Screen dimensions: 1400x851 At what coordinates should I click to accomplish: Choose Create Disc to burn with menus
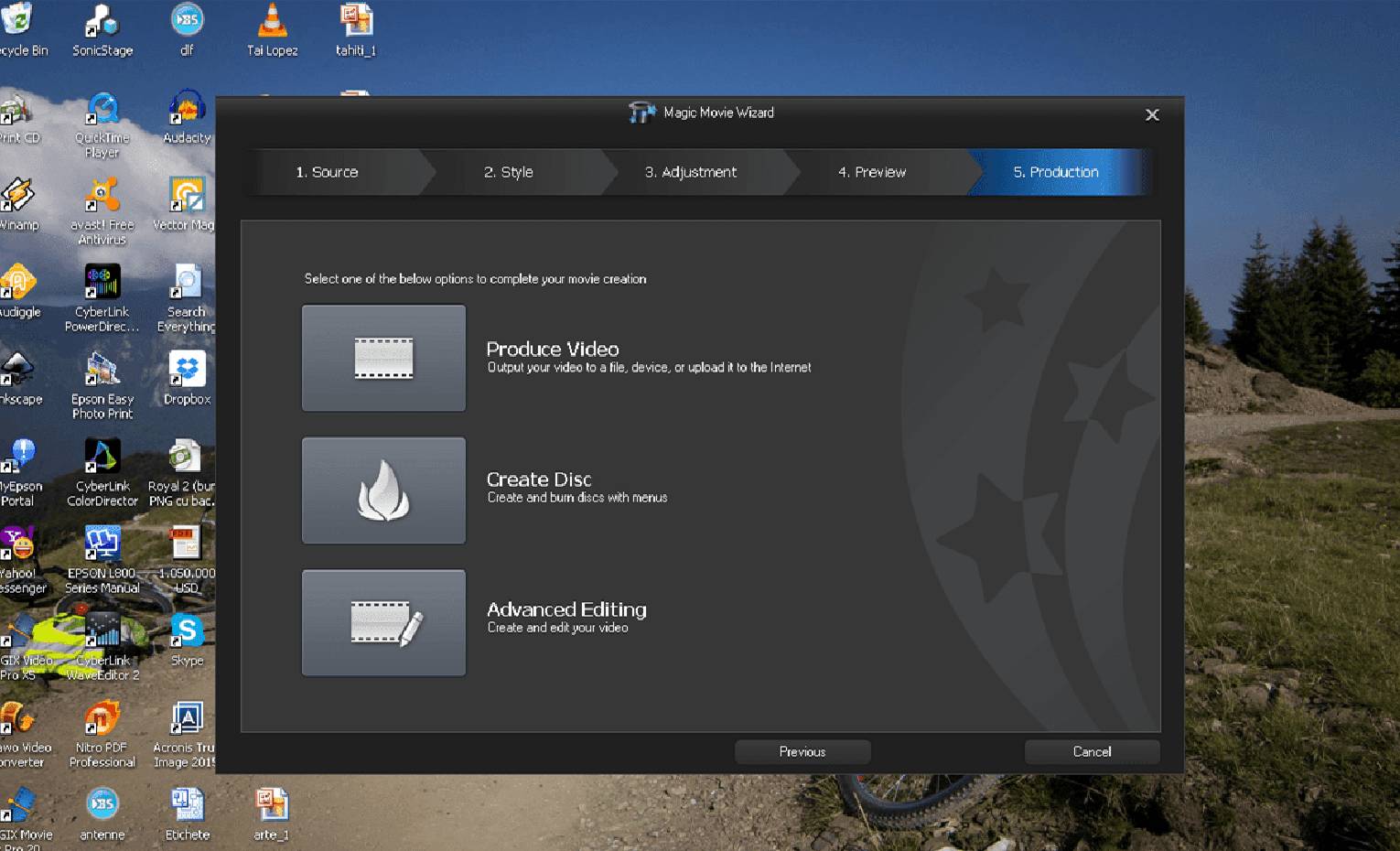click(383, 490)
